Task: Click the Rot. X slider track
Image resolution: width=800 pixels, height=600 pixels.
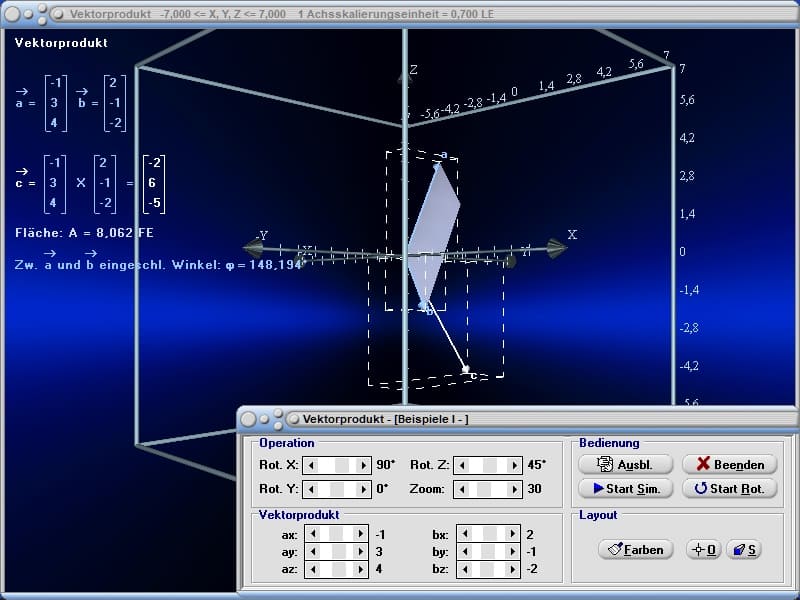Action: coord(337,465)
